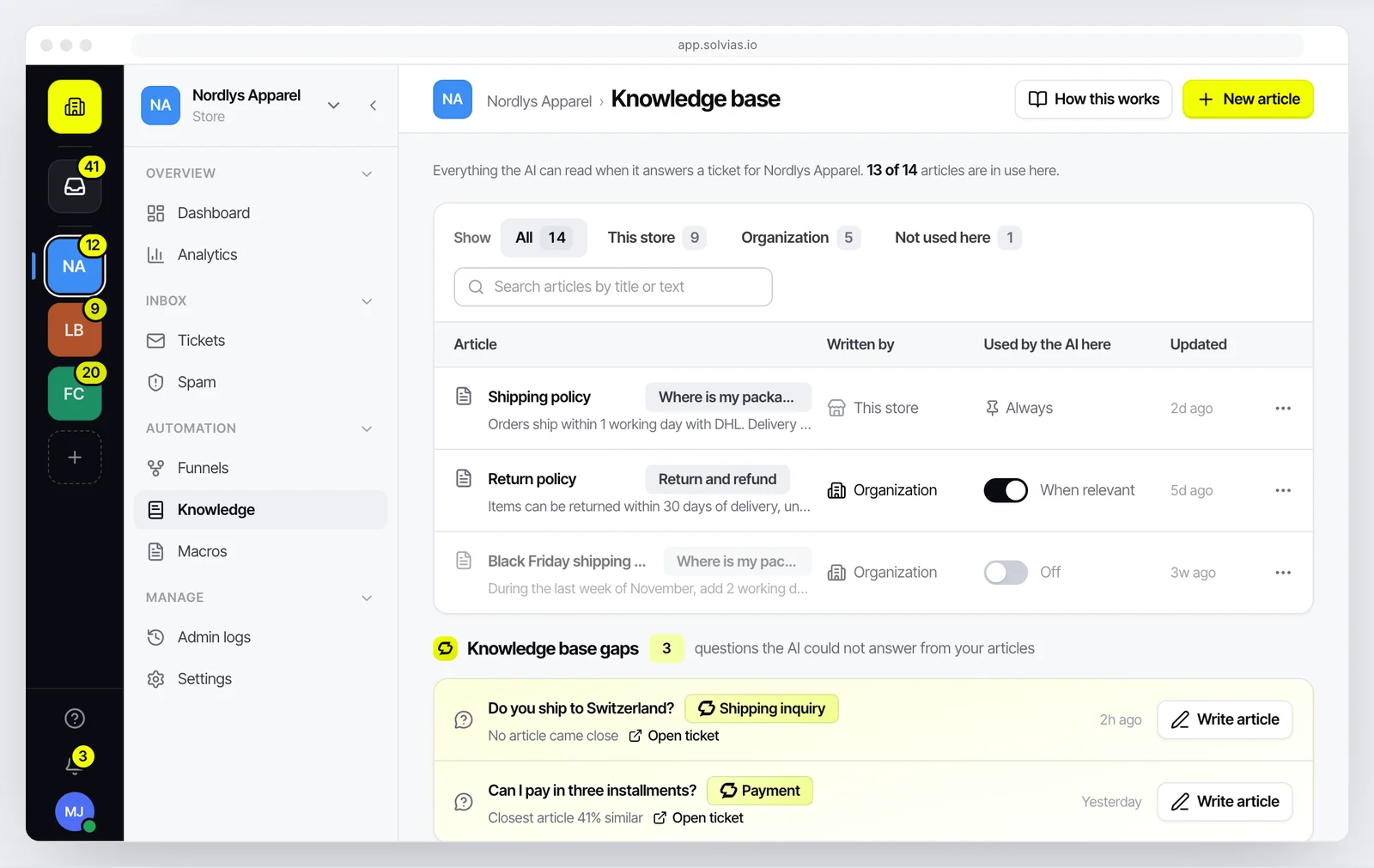Open the help question mark icon

point(75,719)
